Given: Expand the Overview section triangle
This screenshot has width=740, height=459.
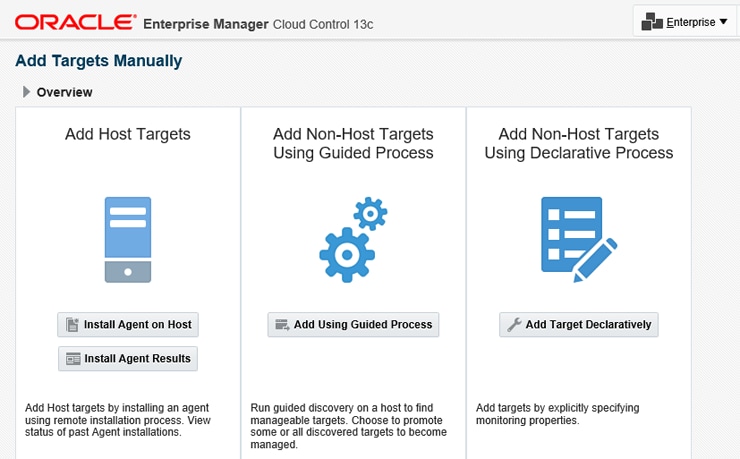Looking at the screenshot, I should (x=26, y=92).
